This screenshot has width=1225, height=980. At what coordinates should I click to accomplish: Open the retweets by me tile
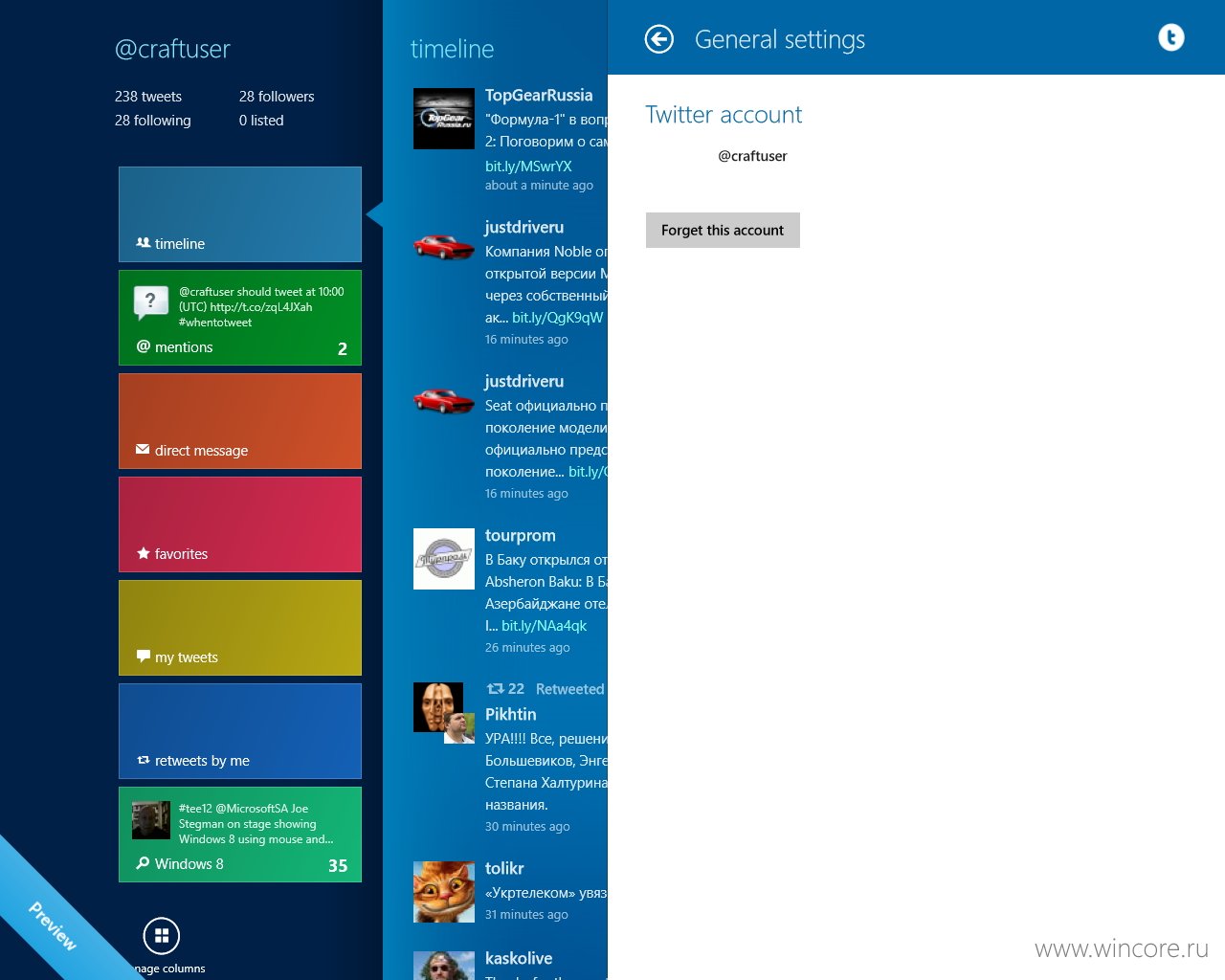point(240,731)
